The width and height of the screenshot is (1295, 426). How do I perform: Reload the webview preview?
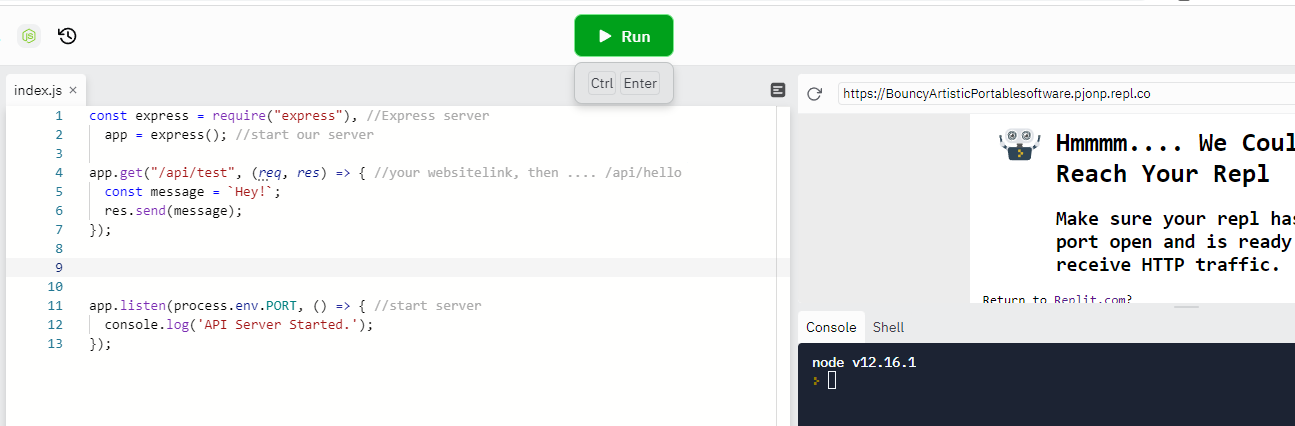tap(815, 93)
